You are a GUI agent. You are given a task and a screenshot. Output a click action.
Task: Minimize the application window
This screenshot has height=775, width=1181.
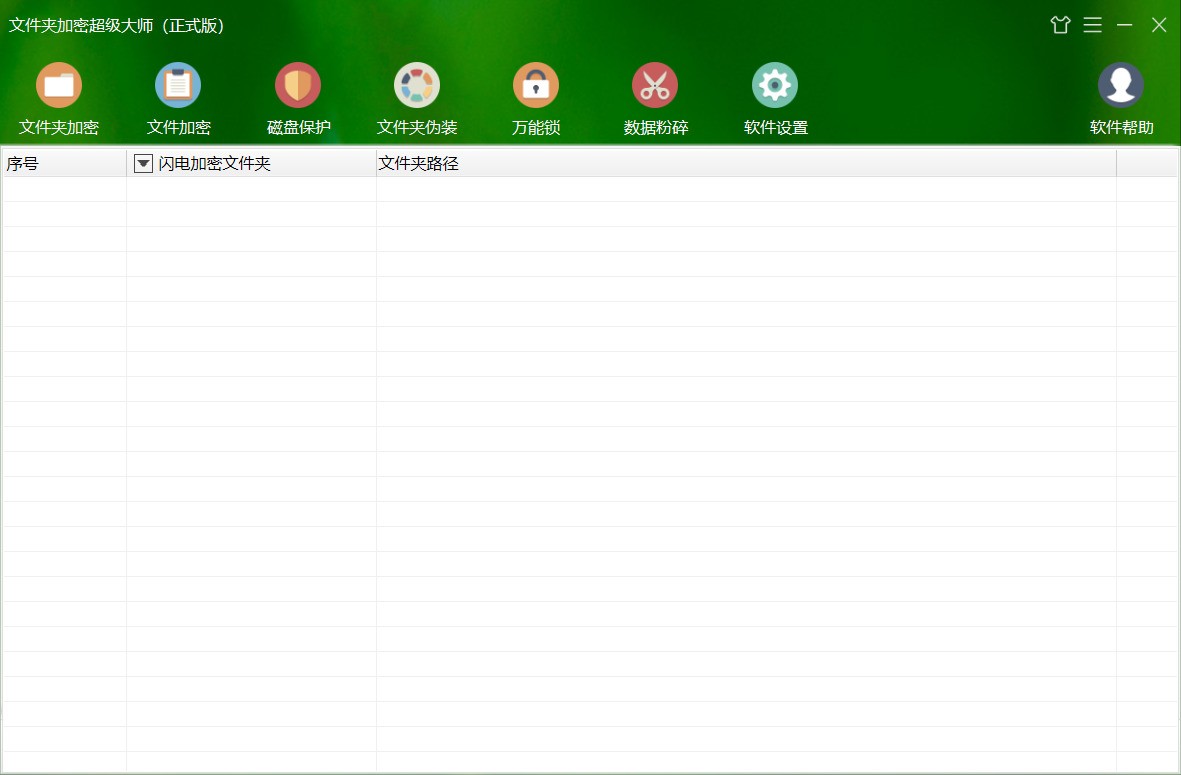point(1125,25)
